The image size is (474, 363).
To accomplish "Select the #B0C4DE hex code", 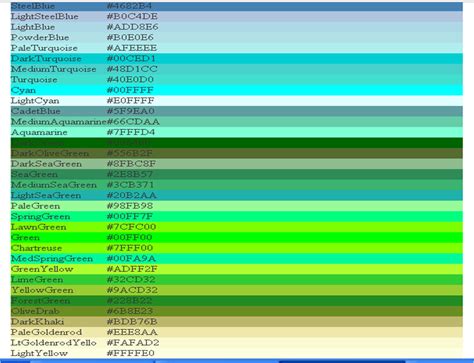I will coord(132,17).
